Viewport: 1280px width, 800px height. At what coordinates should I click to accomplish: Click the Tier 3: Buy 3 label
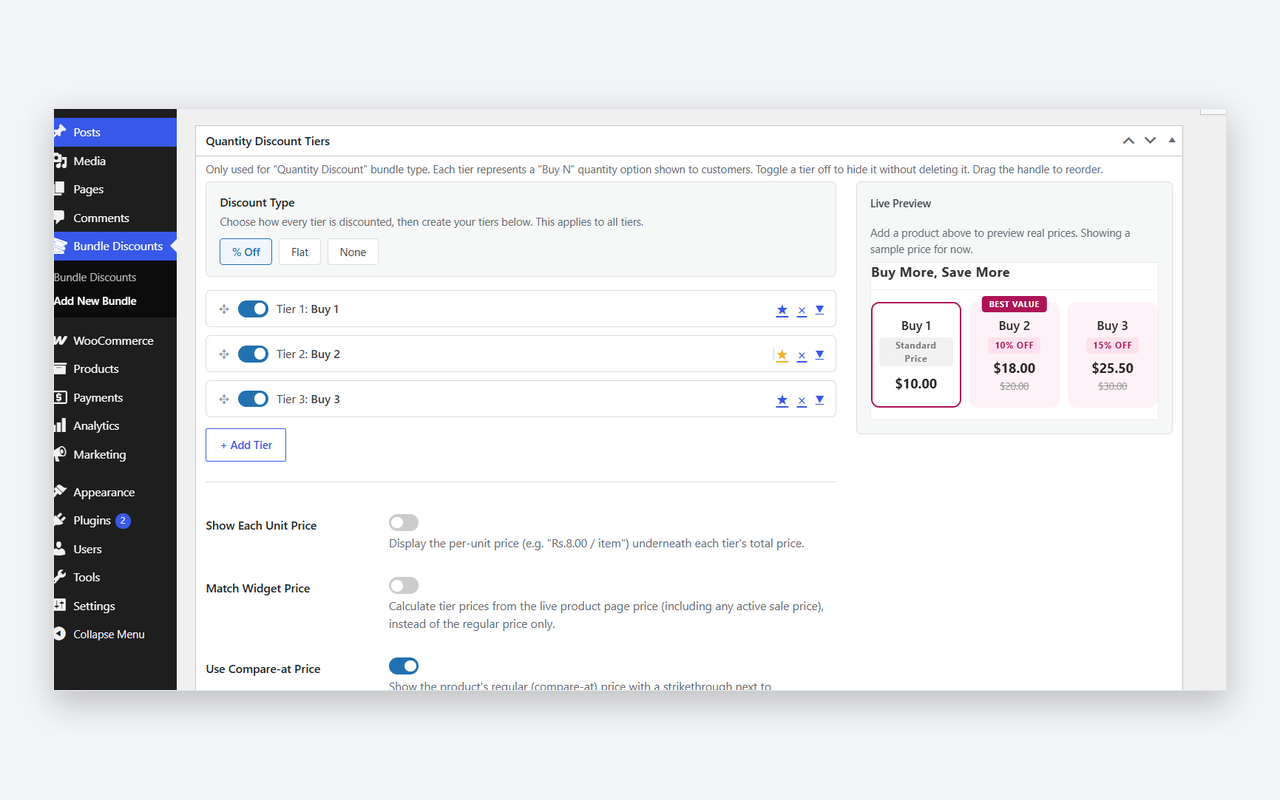[x=308, y=399]
